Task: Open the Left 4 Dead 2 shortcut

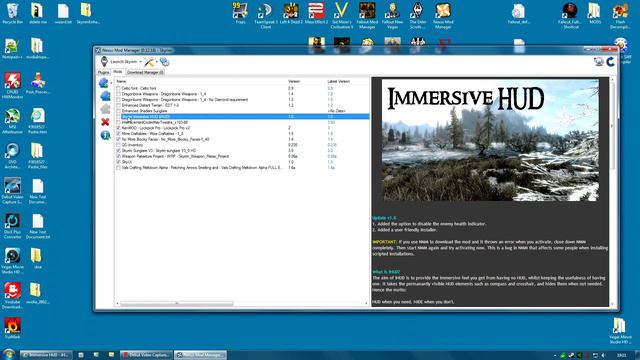Action: [291, 13]
